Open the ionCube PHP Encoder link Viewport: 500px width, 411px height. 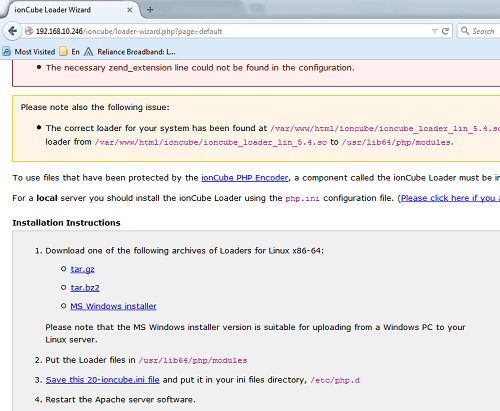click(245, 178)
